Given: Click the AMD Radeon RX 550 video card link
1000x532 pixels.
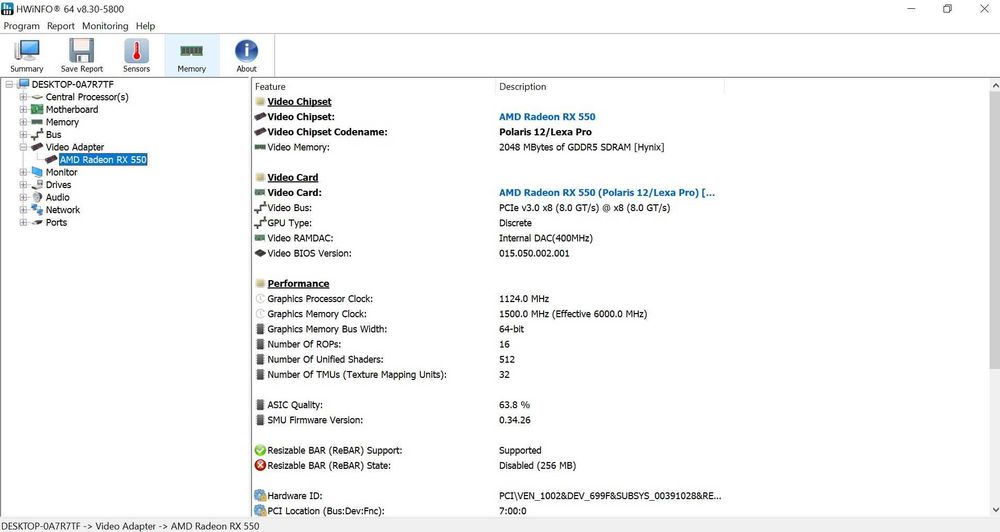Looking at the screenshot, I should coord(606,193).
